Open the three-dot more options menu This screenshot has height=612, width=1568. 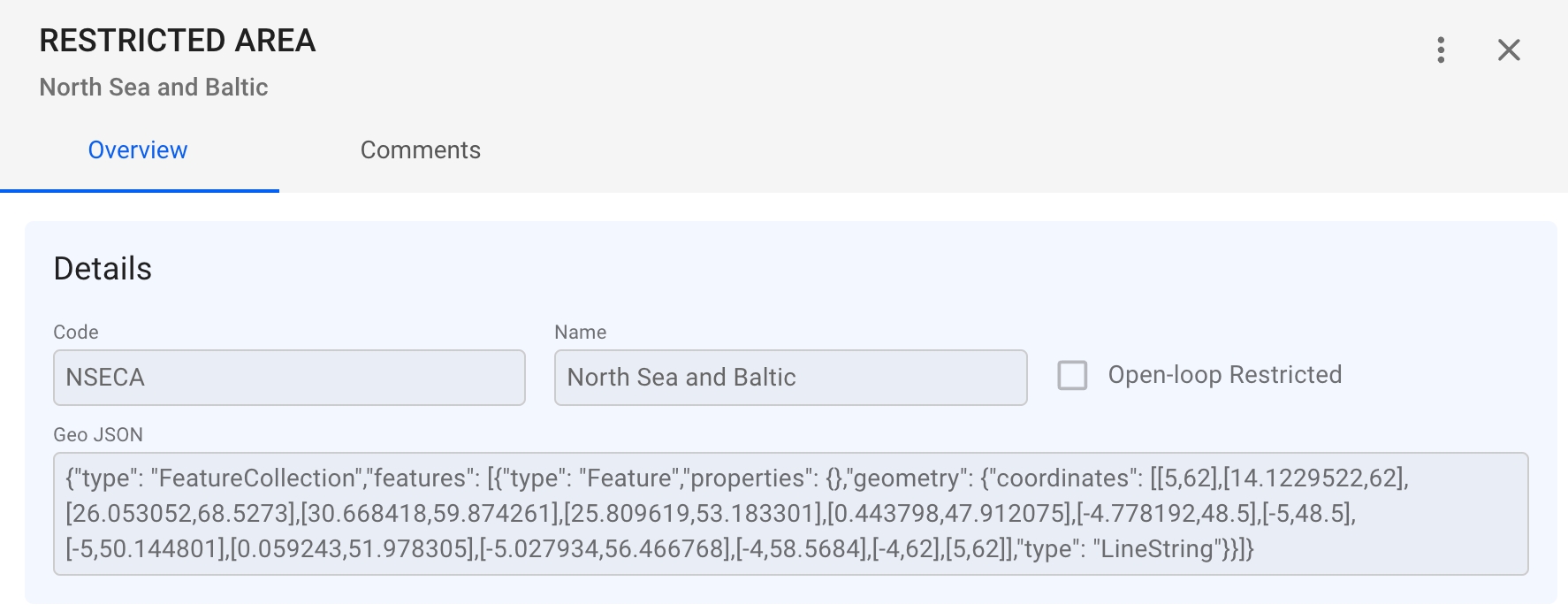click(1441, 50)
